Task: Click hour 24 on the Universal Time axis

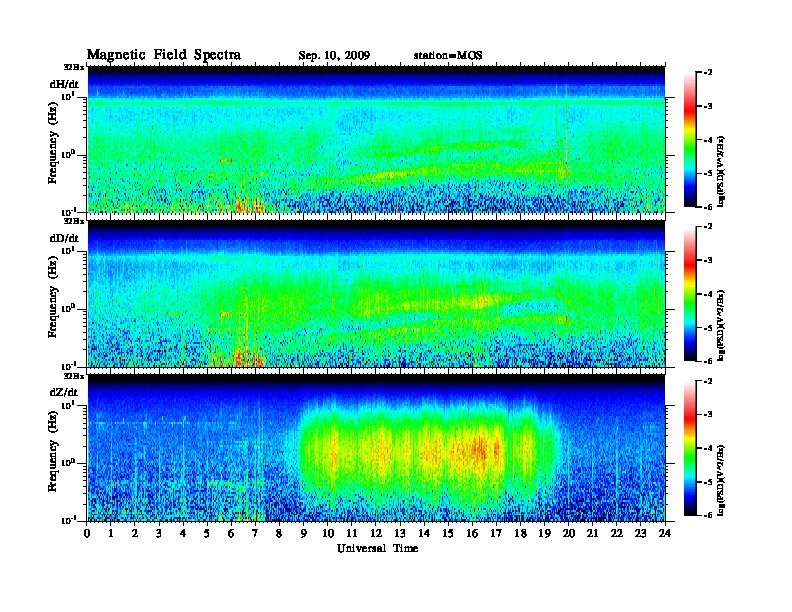Action: [x=665, y=533]
